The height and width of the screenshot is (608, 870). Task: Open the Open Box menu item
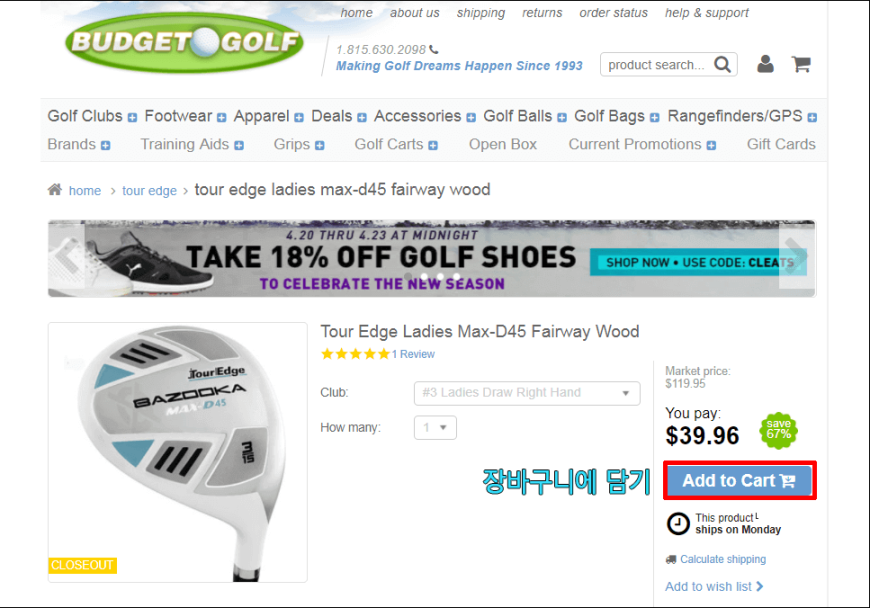tap(502, 144)
